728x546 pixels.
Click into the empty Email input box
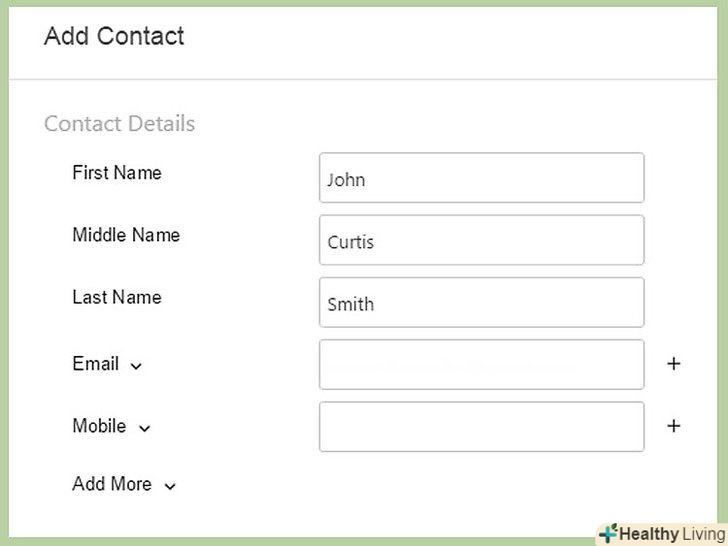(x=481, y=364)
